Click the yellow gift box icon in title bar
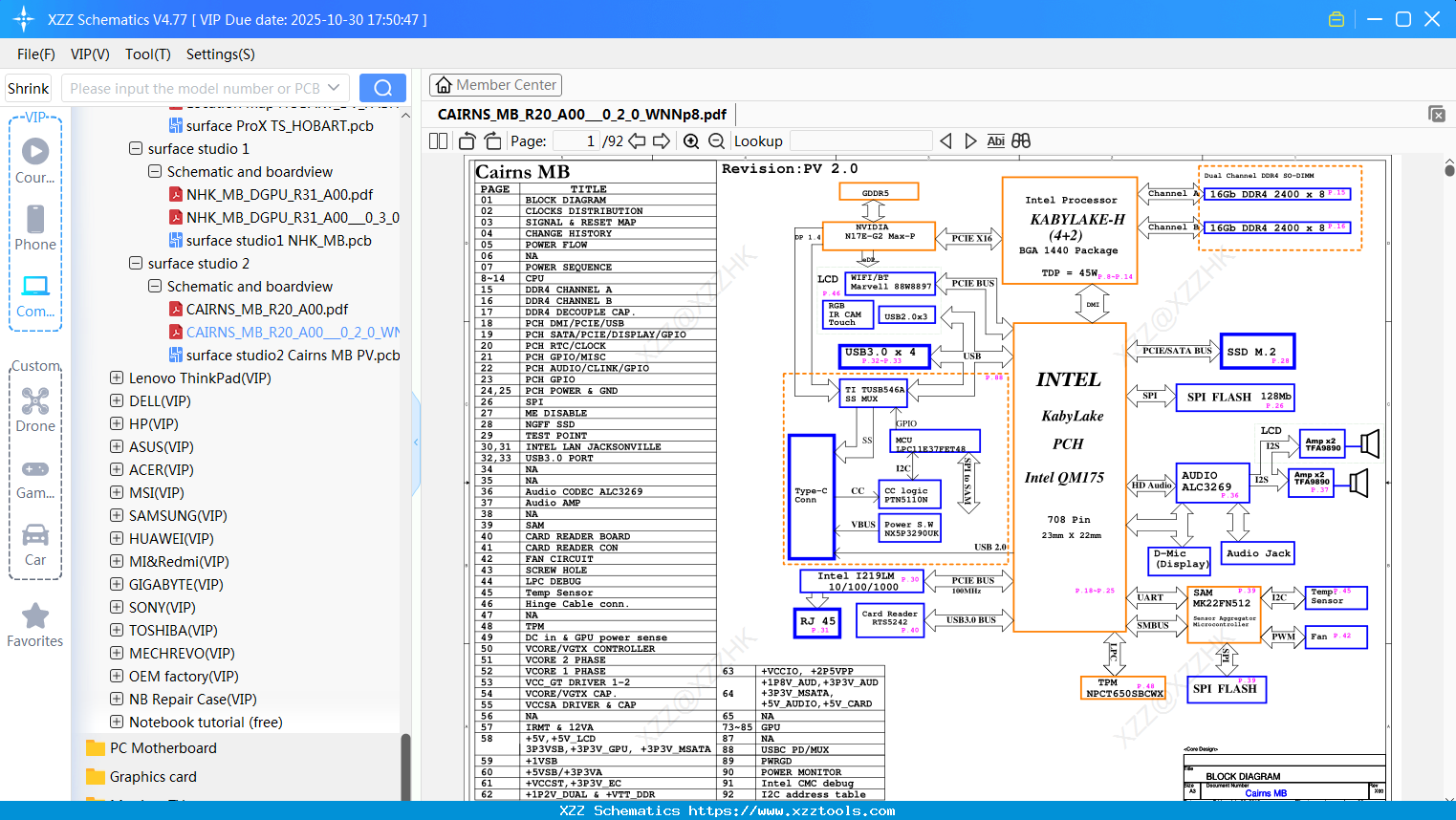The height and width of the screenshot is (820, 1456). coord(1336,19)
